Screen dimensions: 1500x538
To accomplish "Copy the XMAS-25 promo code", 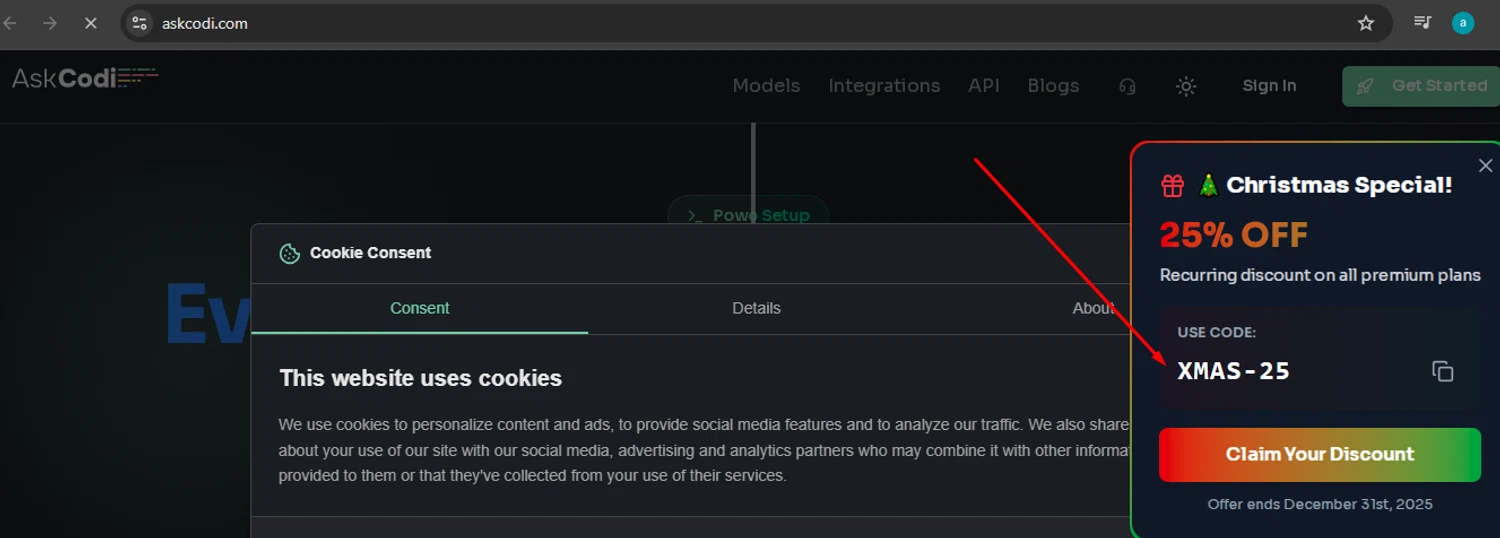I will pos(1442,371).
